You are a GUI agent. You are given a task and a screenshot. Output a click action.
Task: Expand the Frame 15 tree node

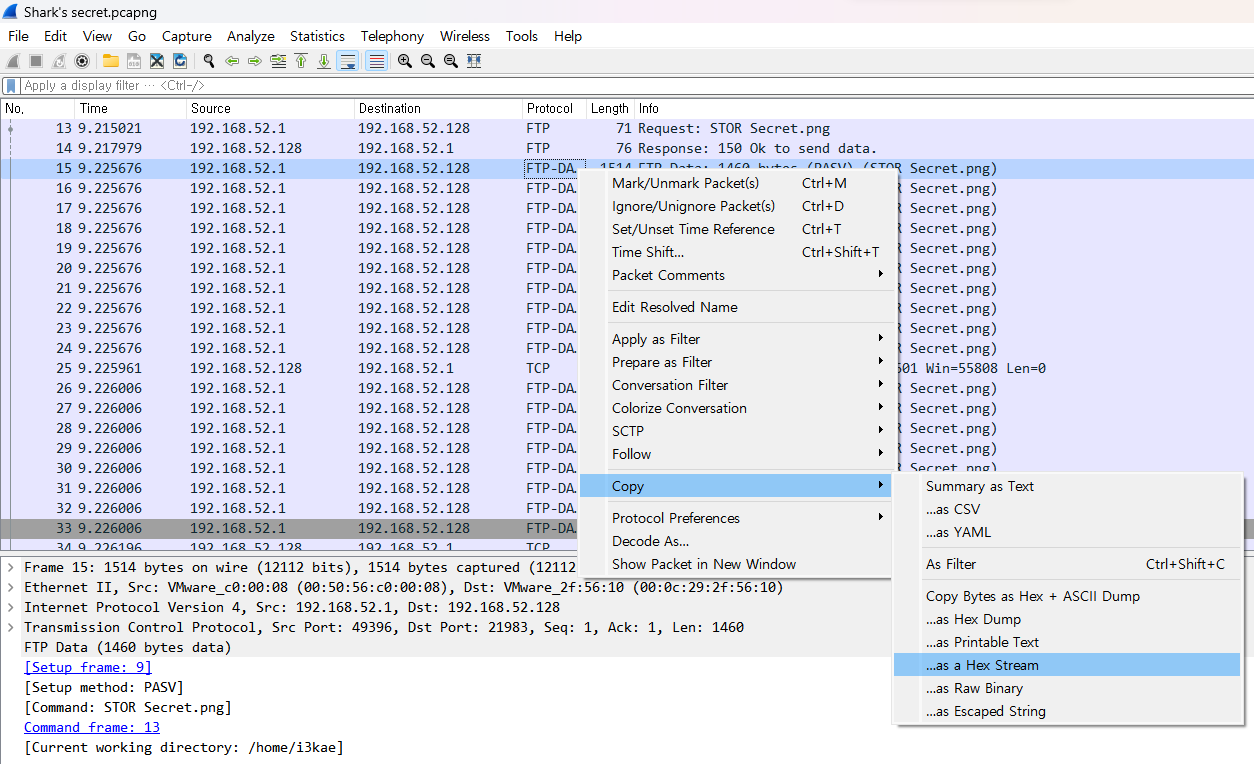[10, 567]
